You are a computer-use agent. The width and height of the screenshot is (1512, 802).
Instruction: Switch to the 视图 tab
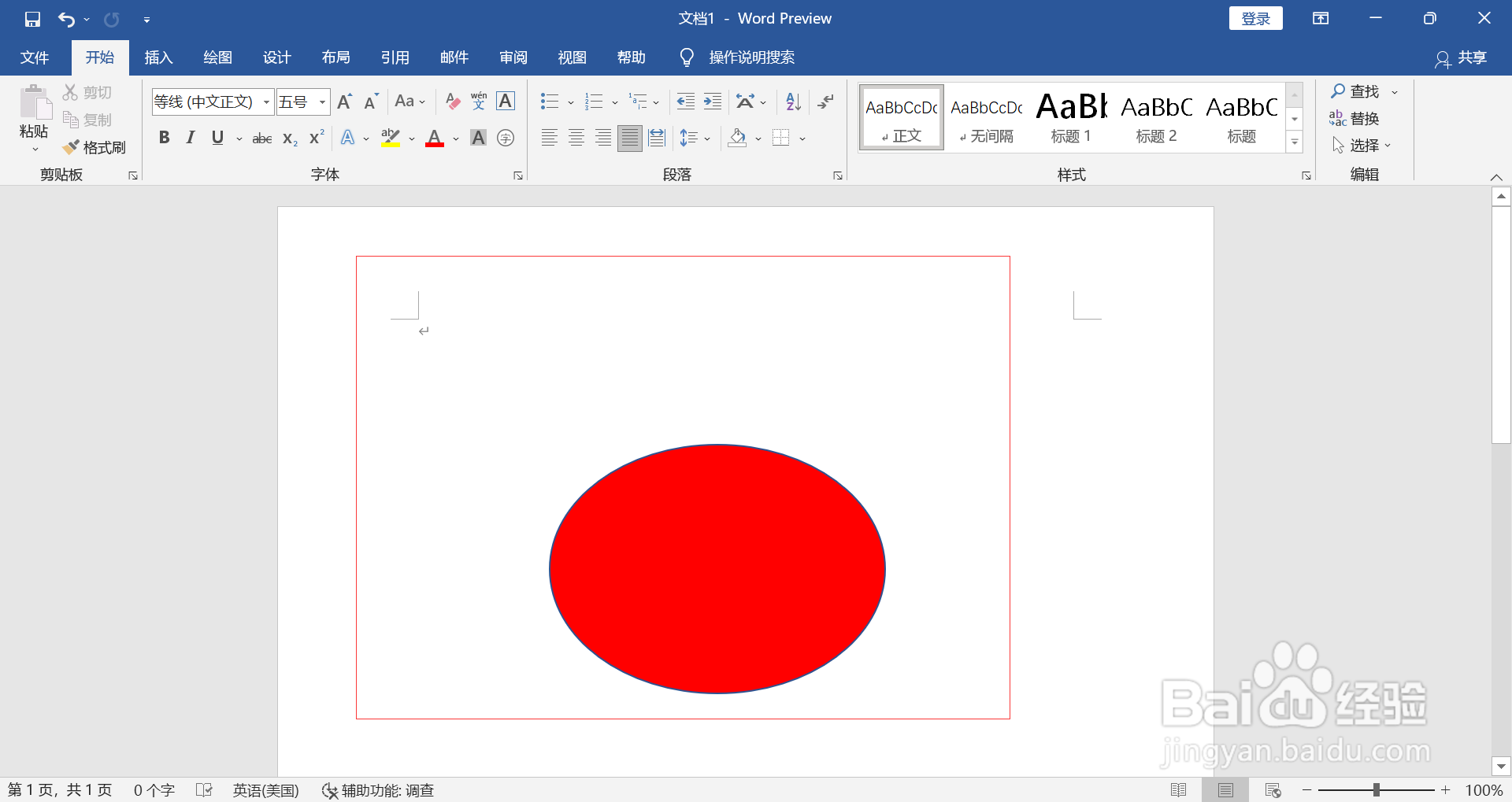point(572,57)
